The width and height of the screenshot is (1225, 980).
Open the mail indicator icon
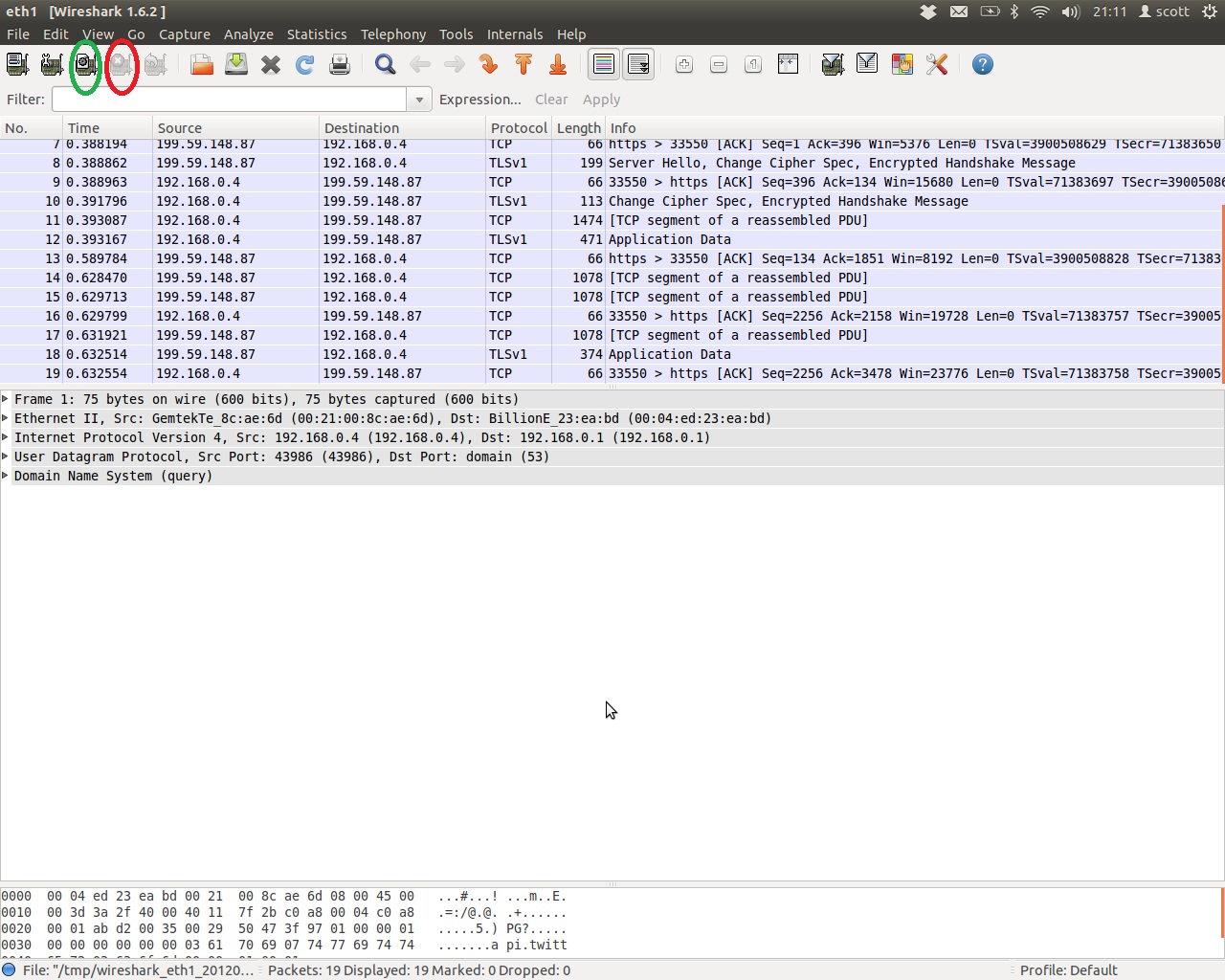coord(958,11)
